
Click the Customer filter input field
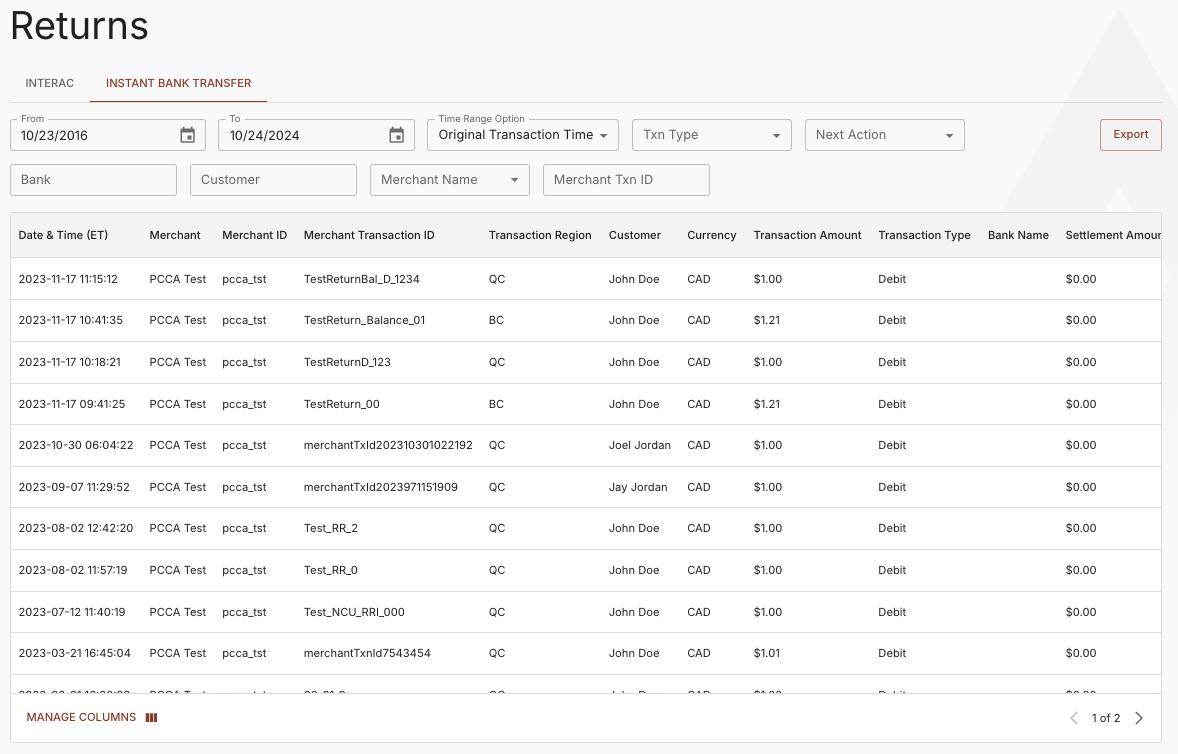tap(273, 180)
